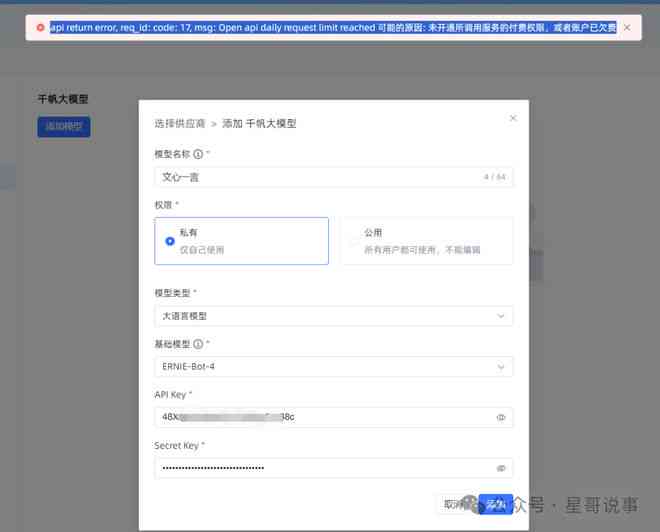Click the red error icon in the banner
Screen dimensions: 660x532
coord(40,28)
